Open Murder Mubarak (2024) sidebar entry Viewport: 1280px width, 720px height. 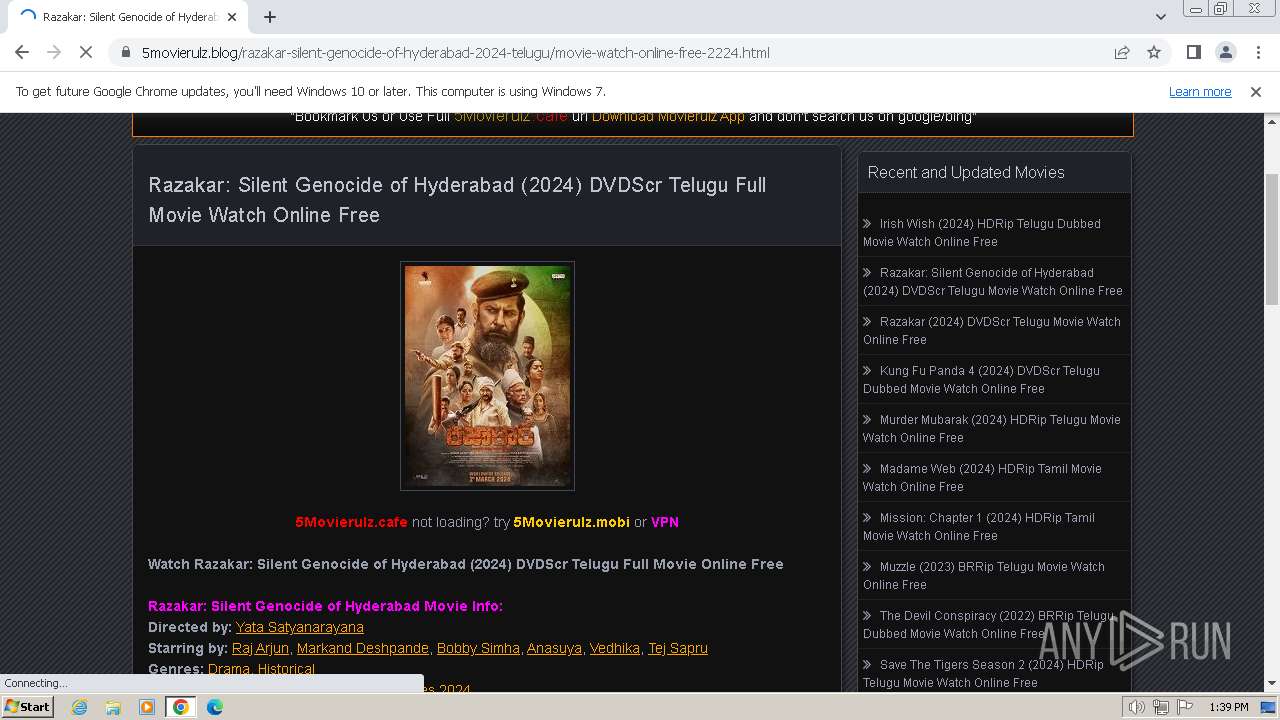[x=992, y=428]
